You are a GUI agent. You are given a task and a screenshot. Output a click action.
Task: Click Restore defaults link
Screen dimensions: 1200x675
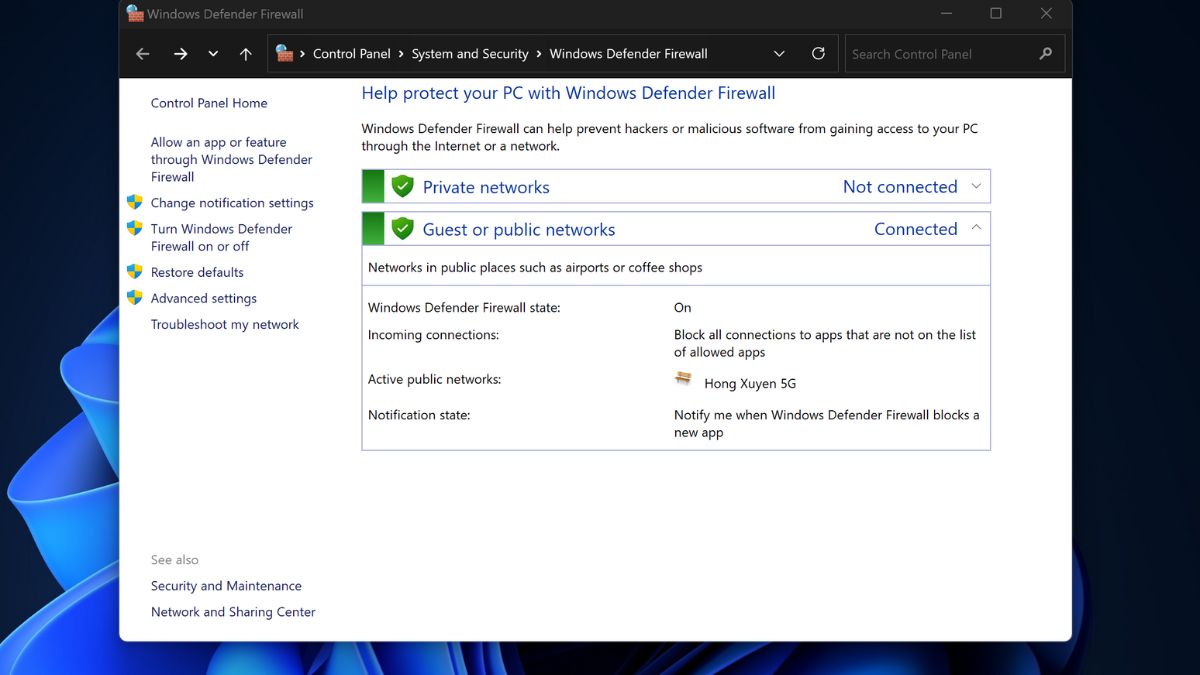coord(197,272)
